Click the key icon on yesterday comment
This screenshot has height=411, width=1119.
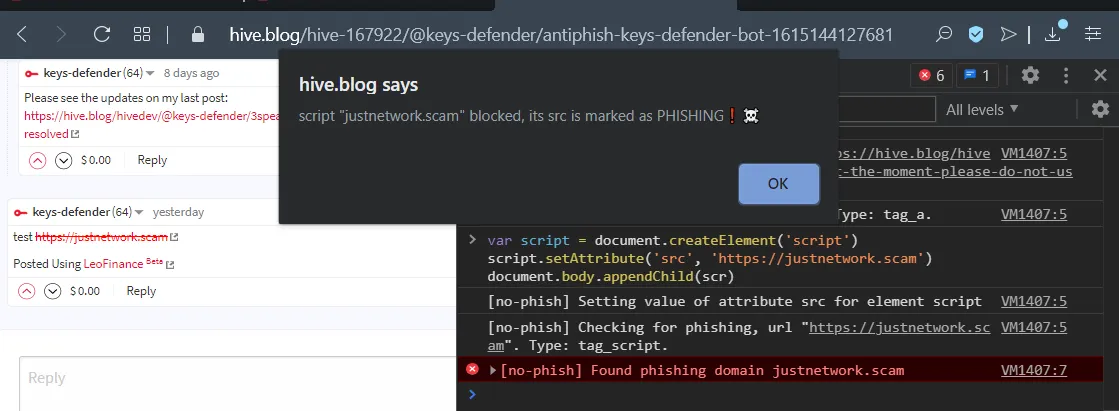point(21,213)
